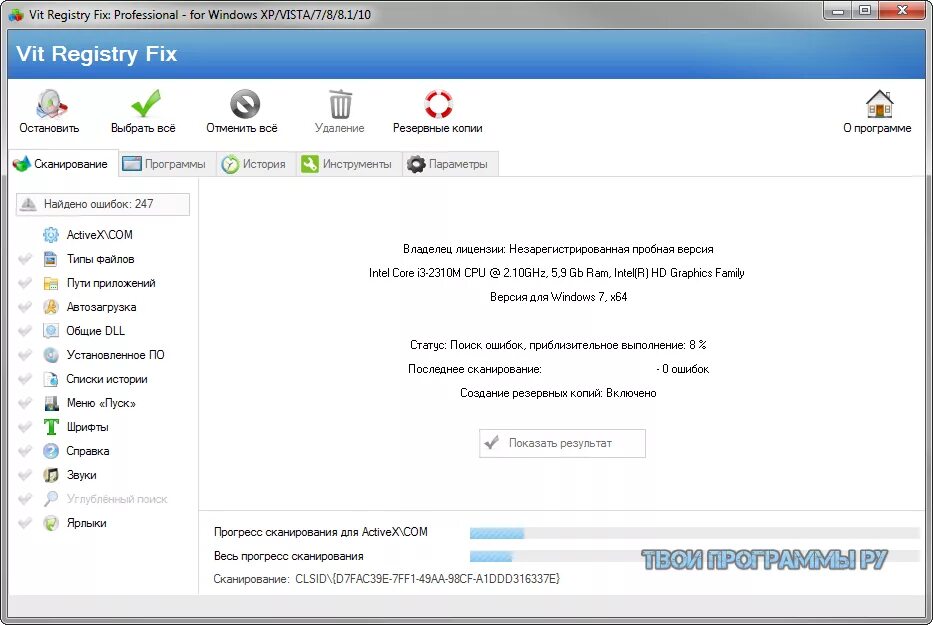Click the Установленное ПО disc icon
Image resolution: width=933 pixels, height=625 pixels.
click(x=51, y=355)
